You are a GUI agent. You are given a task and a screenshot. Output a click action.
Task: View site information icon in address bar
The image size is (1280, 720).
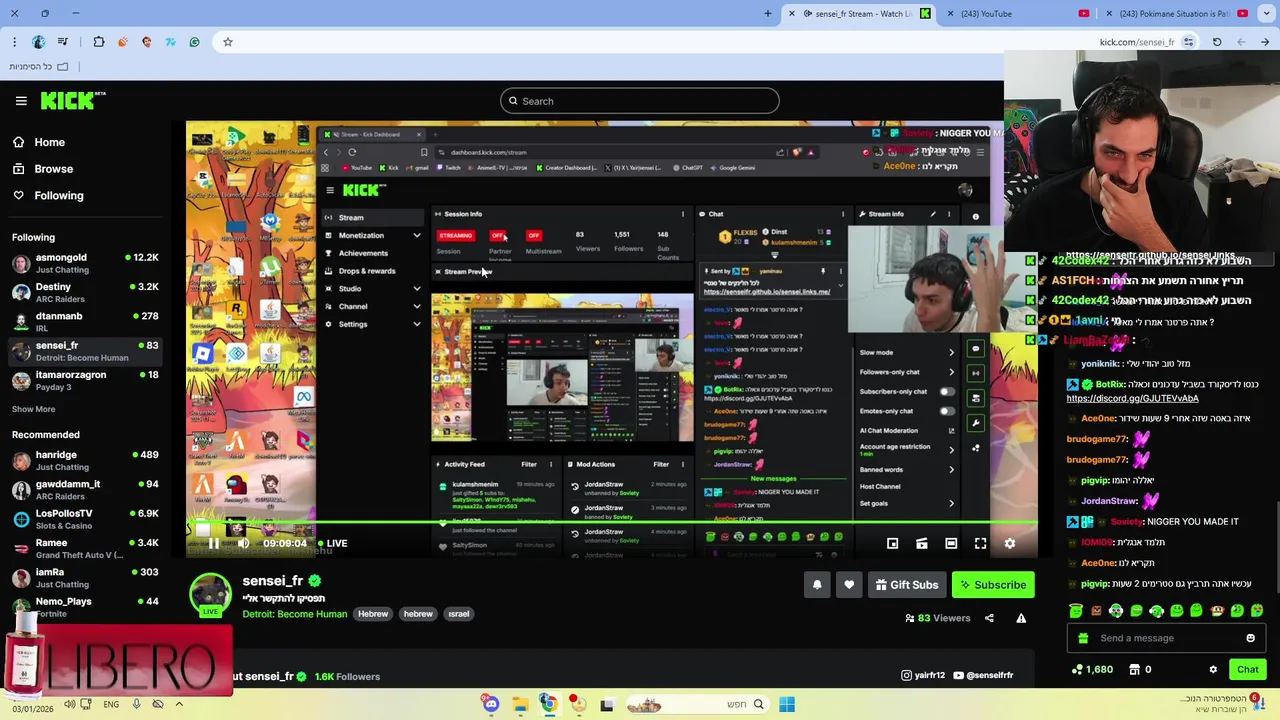(x=1188, y=42)
